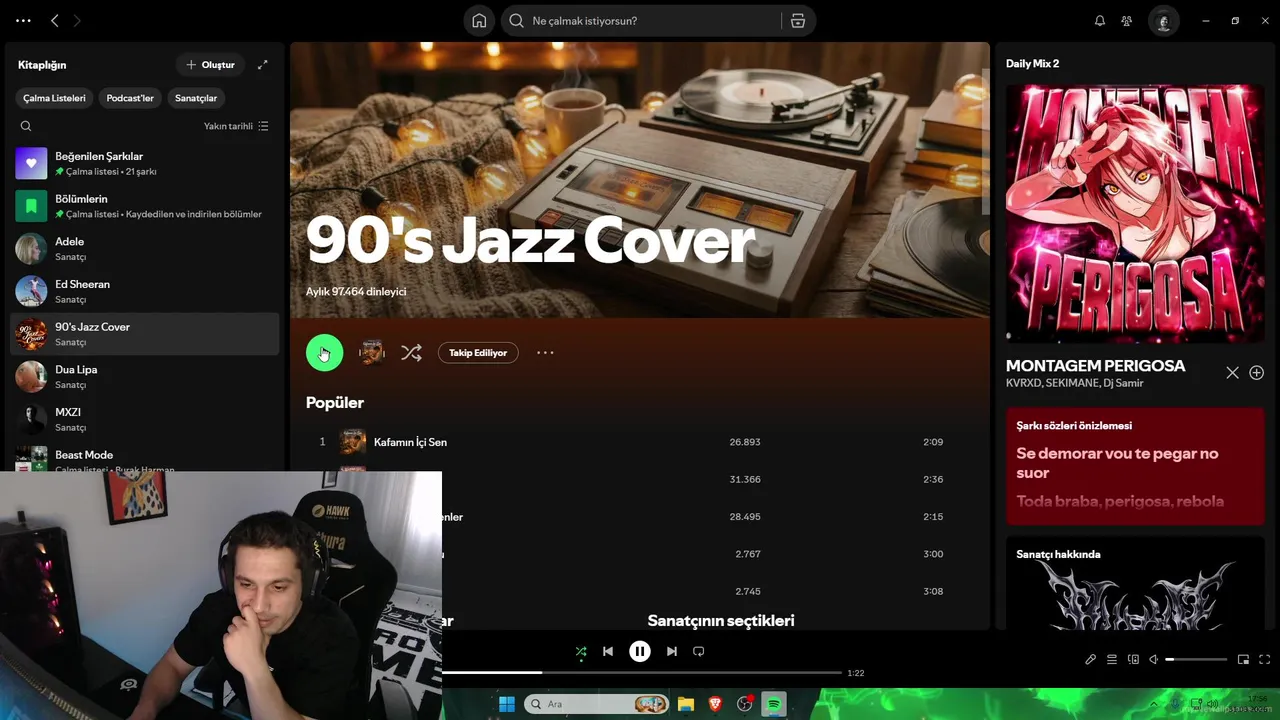
Task: Open Adele artist in library
Action: pyautogui.click(x=144, y=249)
